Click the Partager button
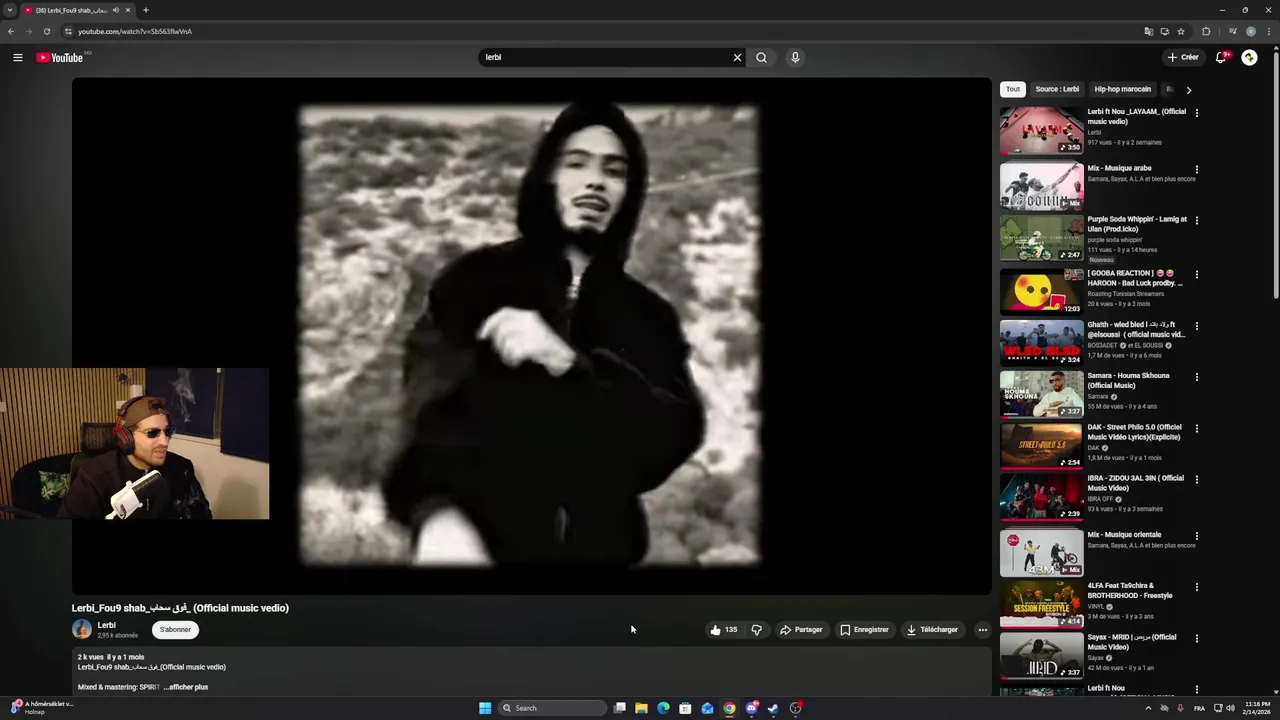Screen dimensions: 1280x720 click(801, 630)
